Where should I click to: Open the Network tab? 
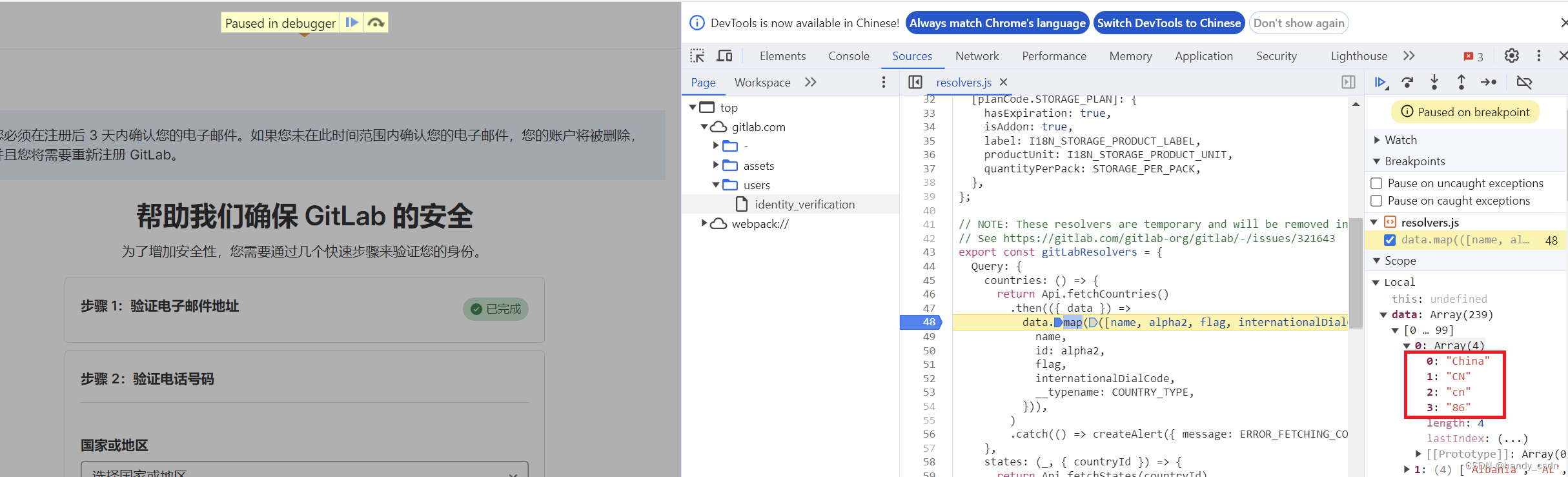(x=977, y=56)
